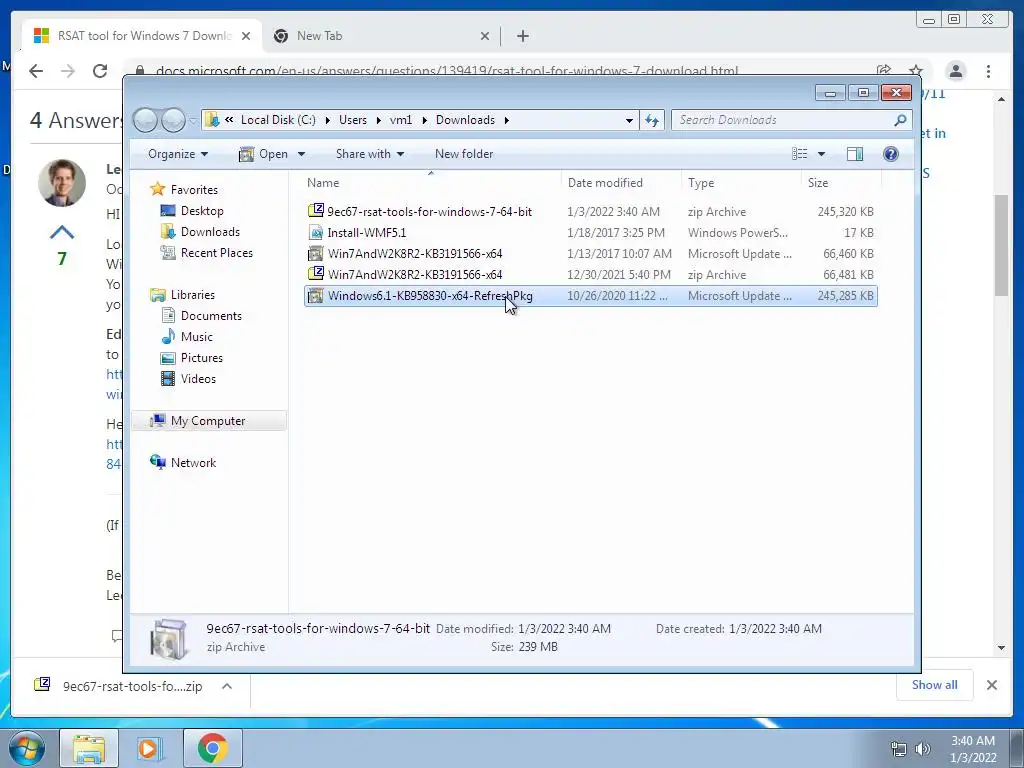Image resolution: width=1024 pixels, height=768 pixels.
Task: Open Documents library
Action: point(211,316)
